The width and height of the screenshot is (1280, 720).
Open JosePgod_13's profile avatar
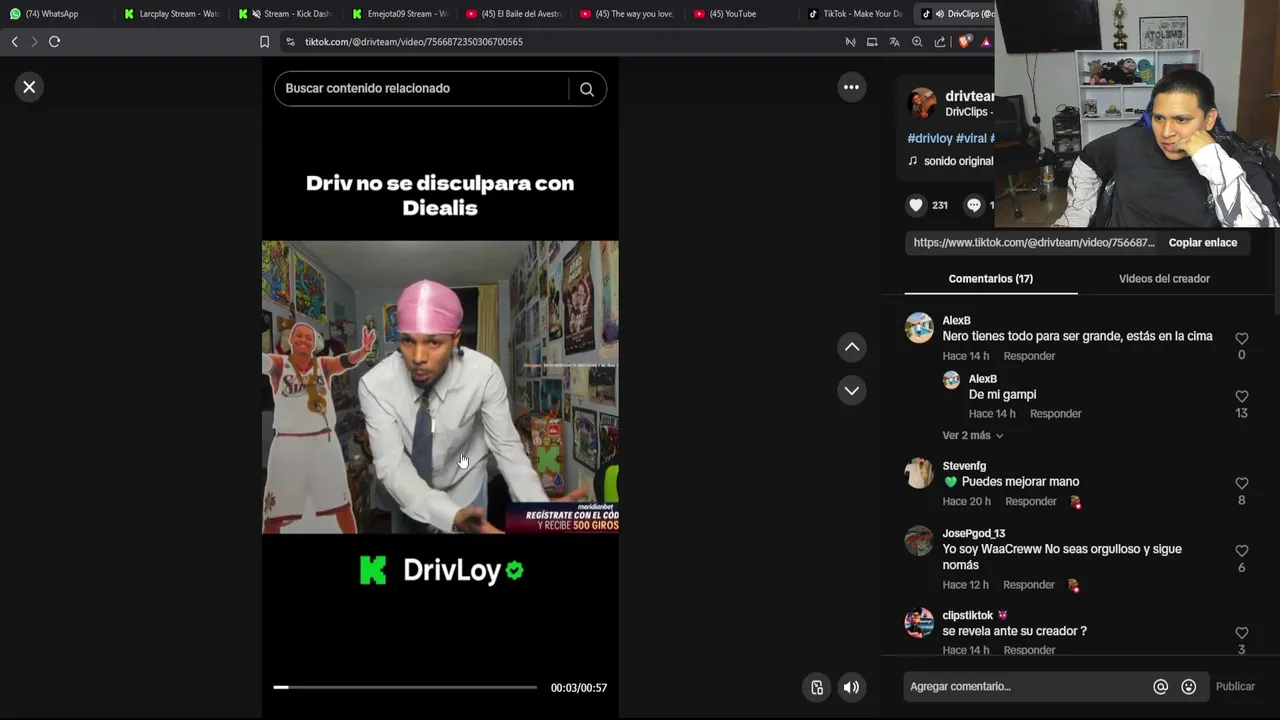tap(919, 541)
